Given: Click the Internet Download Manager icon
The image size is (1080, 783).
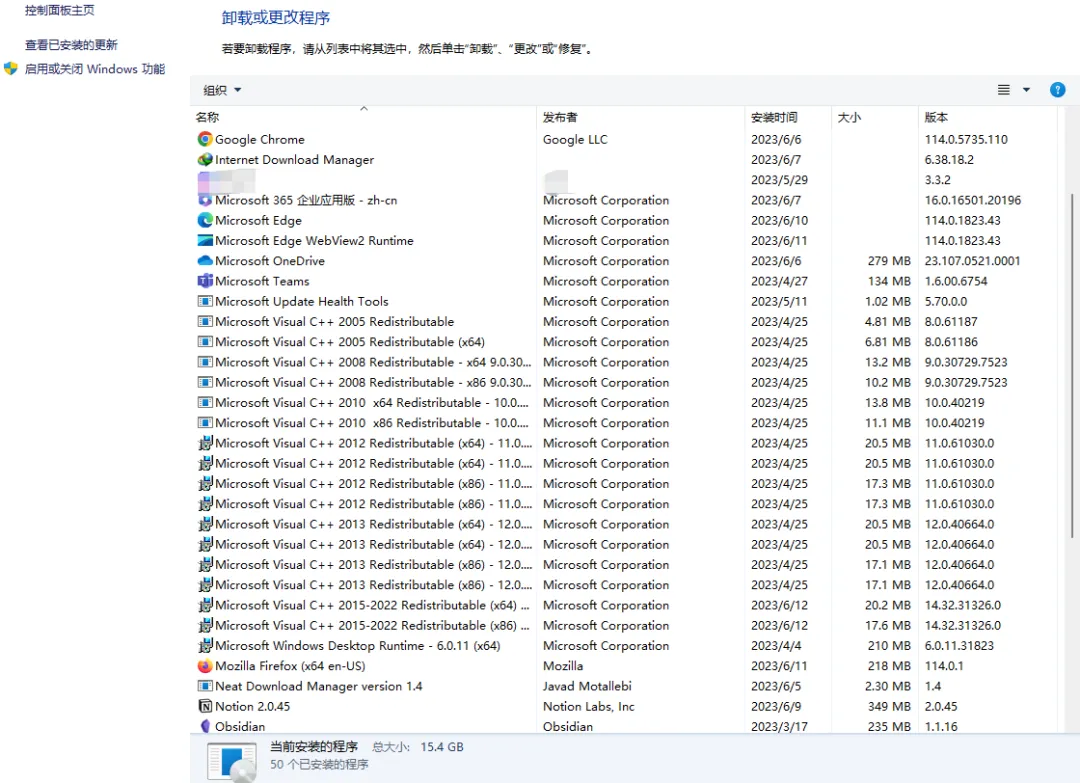Looking at the screenshot, I should tap(205, 160).
